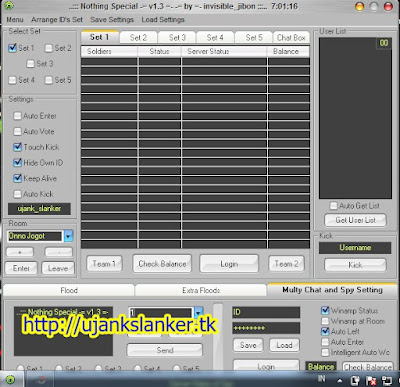
Task: Enable the Set 5 checkbox in Select Set
Action: [49, 80]
